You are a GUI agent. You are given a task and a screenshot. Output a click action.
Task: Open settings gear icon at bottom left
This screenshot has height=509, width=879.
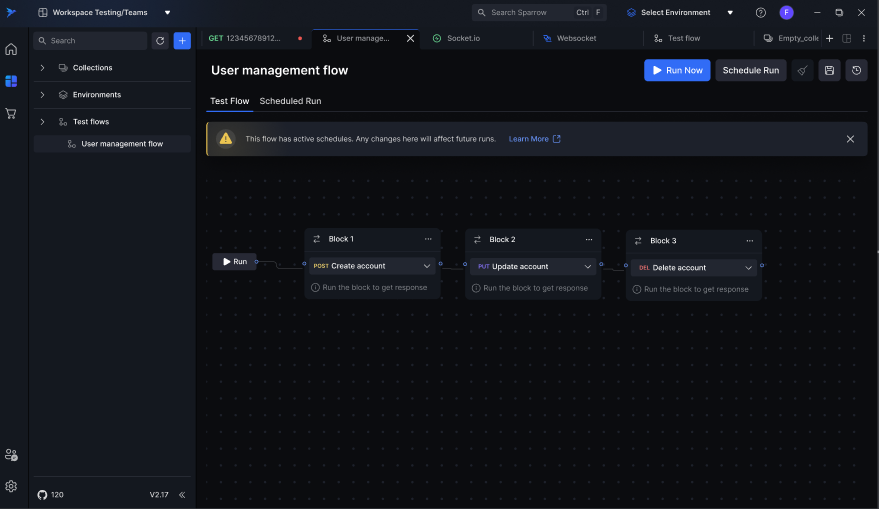11,486
